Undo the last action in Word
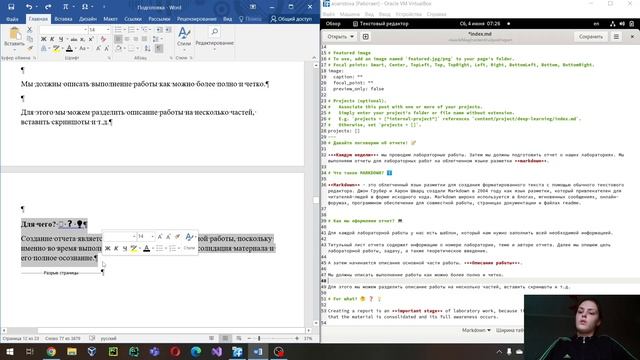 (x=29, y=7)
